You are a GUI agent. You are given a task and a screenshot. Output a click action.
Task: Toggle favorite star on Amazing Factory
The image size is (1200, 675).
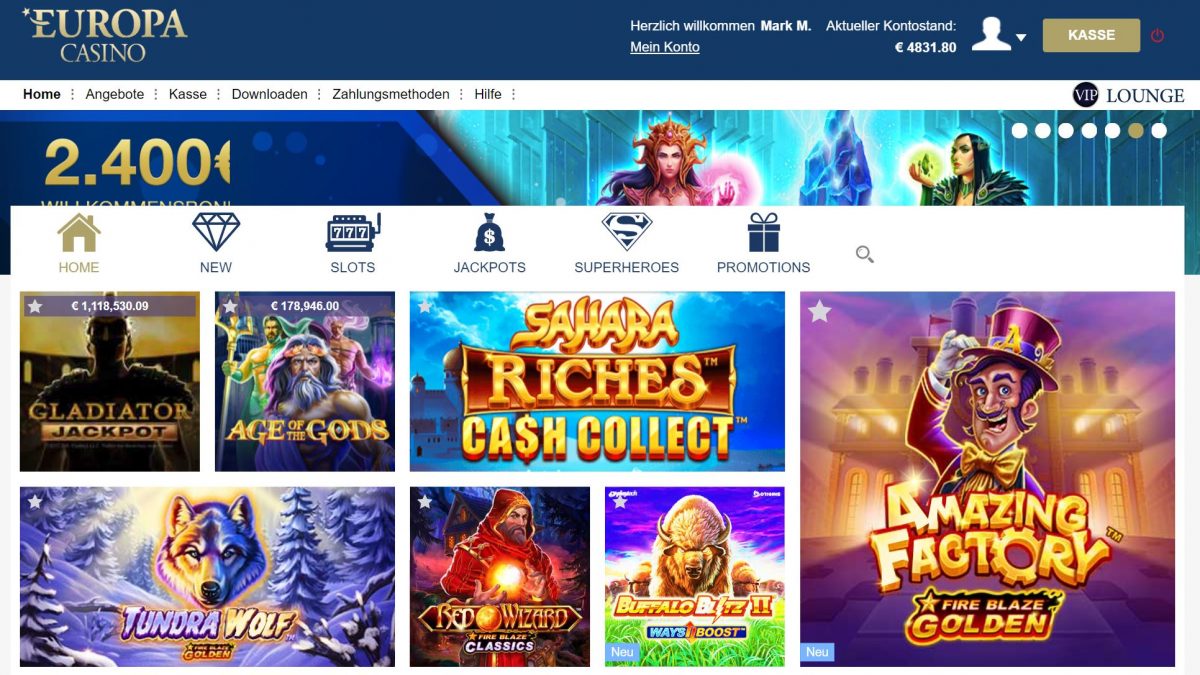click(819, 312)
